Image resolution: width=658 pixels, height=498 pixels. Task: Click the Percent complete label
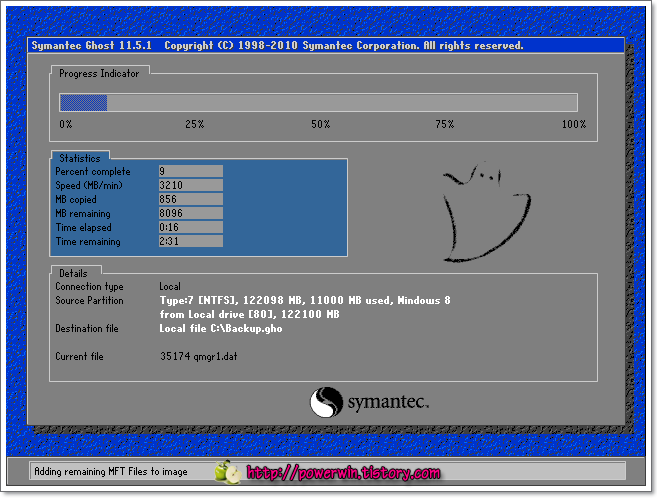point(93,172)
